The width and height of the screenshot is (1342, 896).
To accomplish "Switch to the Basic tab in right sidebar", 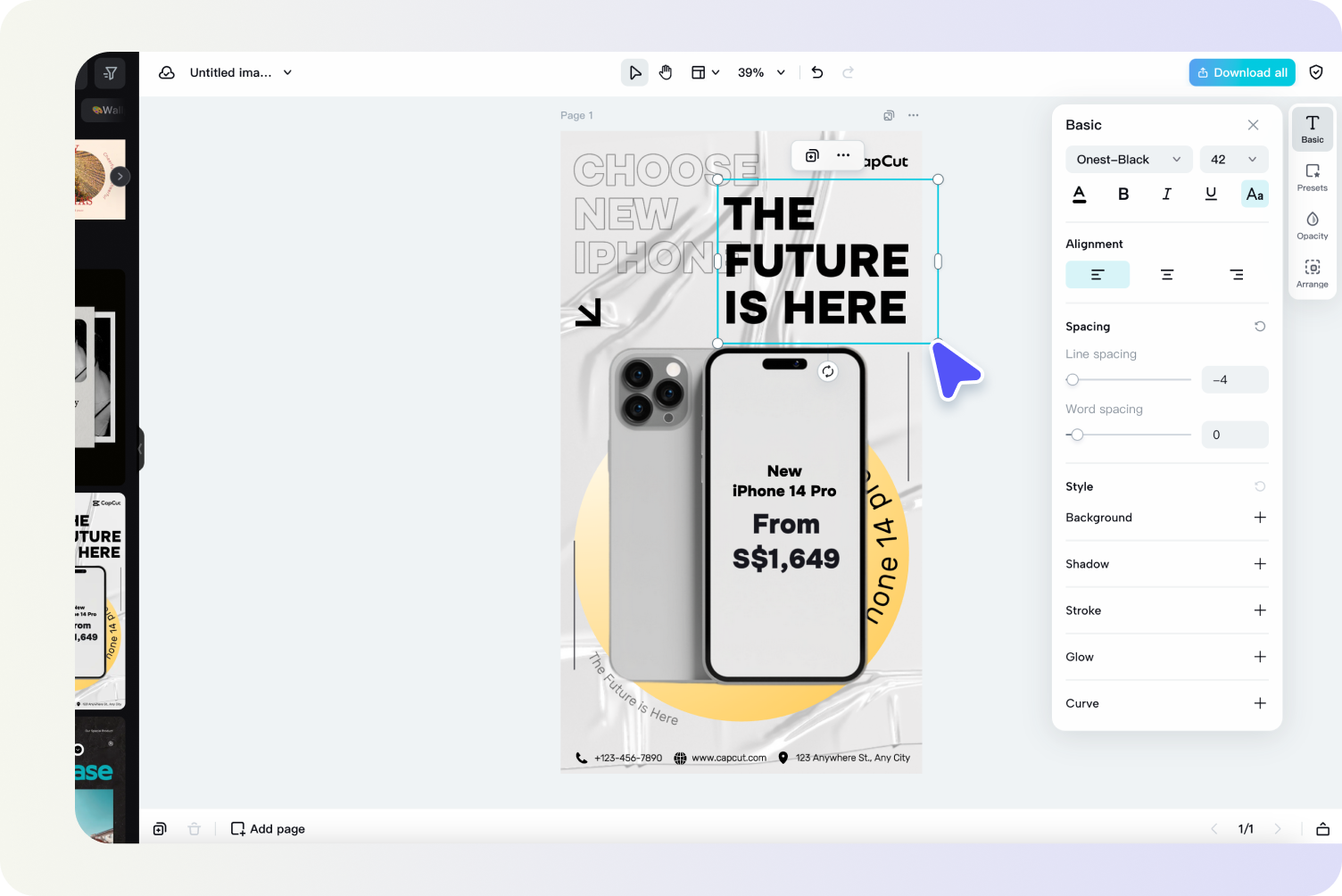I will [x=1312, y=129].
